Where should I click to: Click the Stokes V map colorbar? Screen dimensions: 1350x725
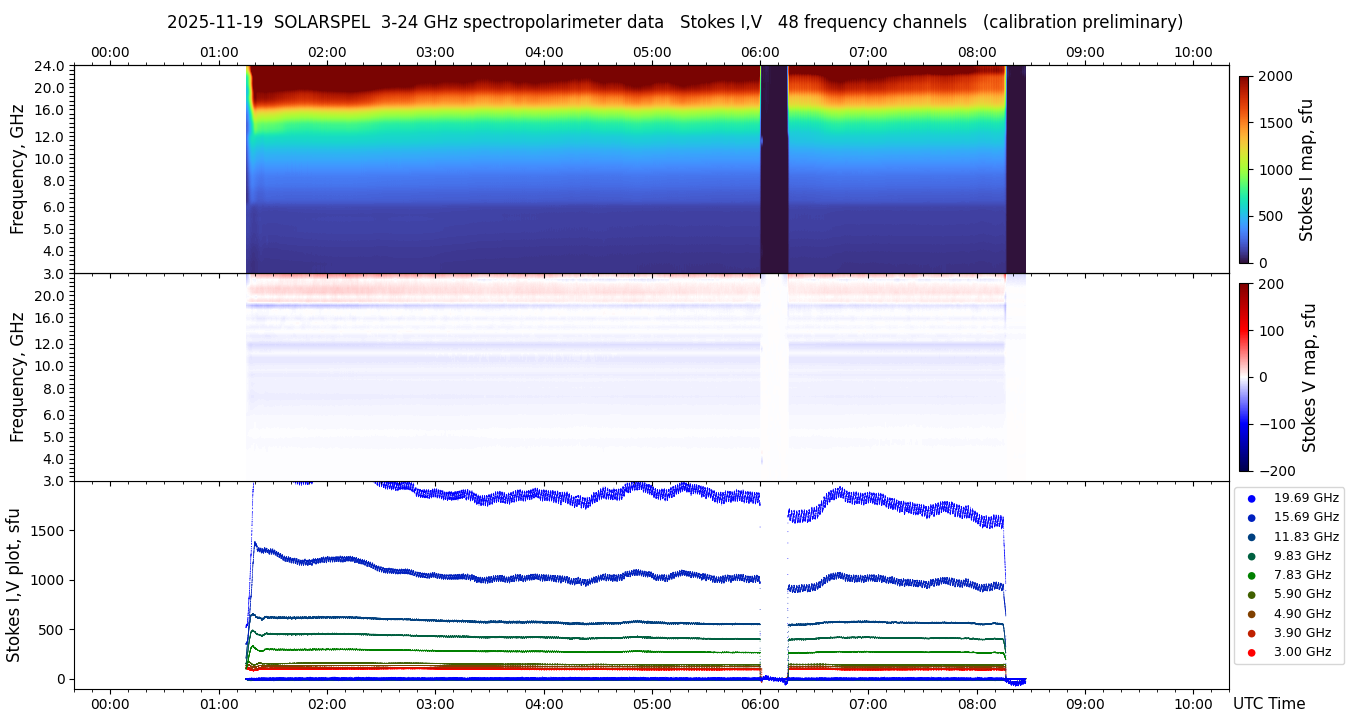[1244, 377]
